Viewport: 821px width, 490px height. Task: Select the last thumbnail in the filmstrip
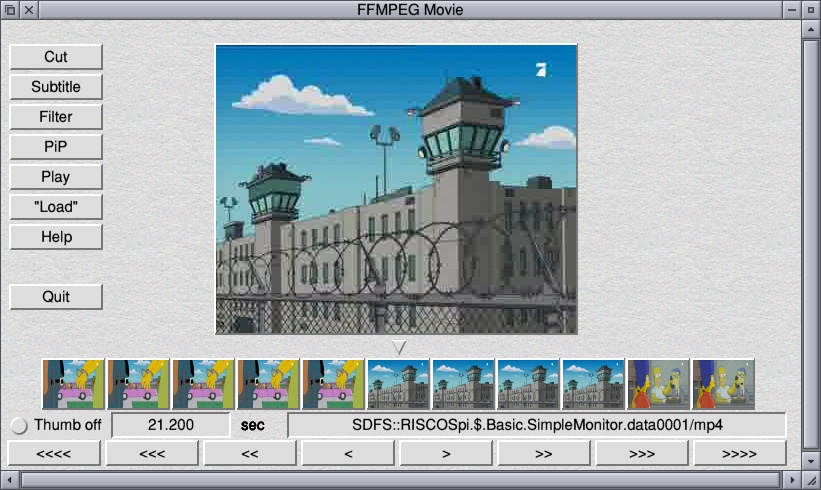723,385
